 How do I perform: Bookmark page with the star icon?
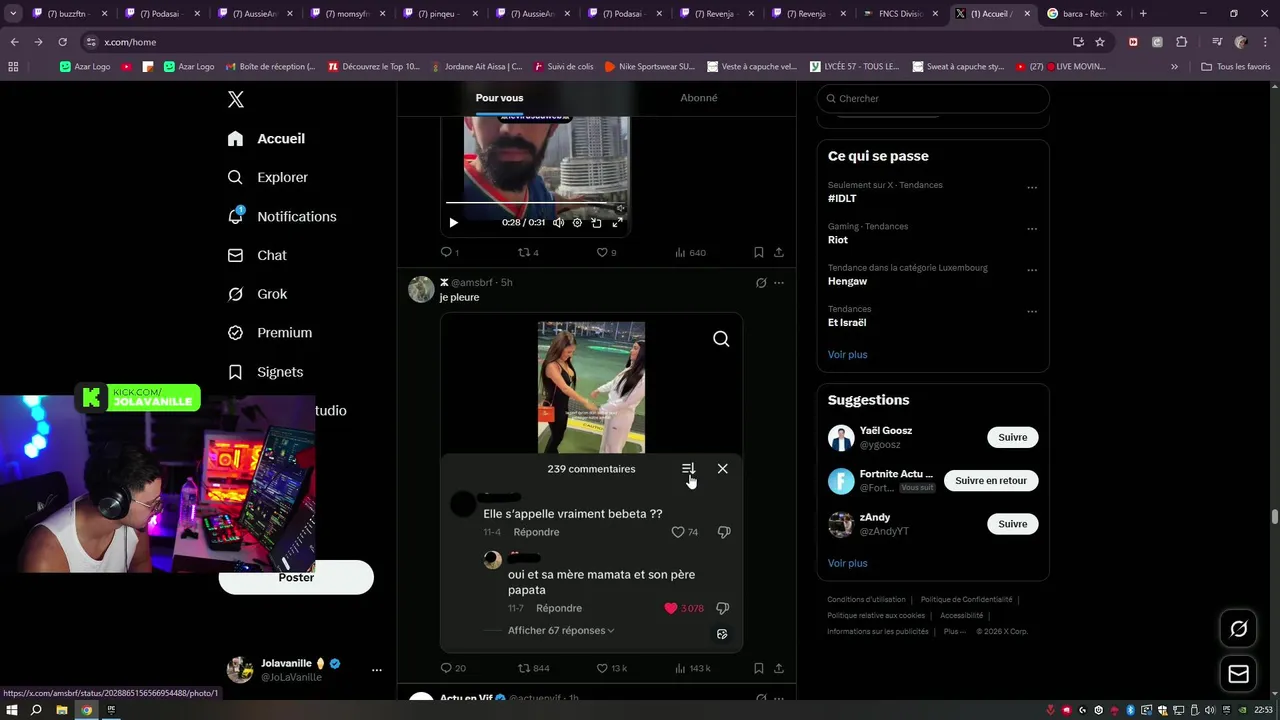click(x=1100, y=42)
